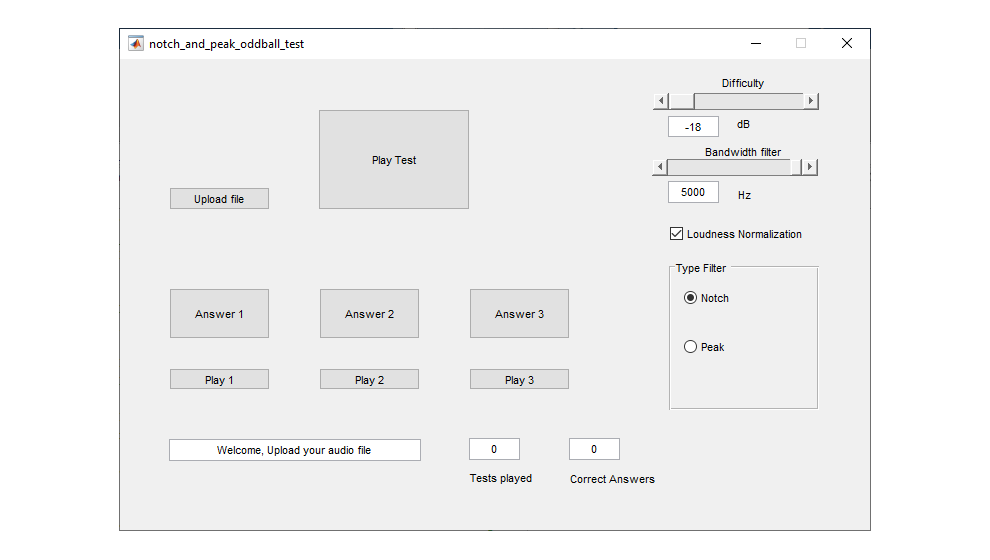
Task: Click the Correct Answers label
Action: (x=612, y=479)
